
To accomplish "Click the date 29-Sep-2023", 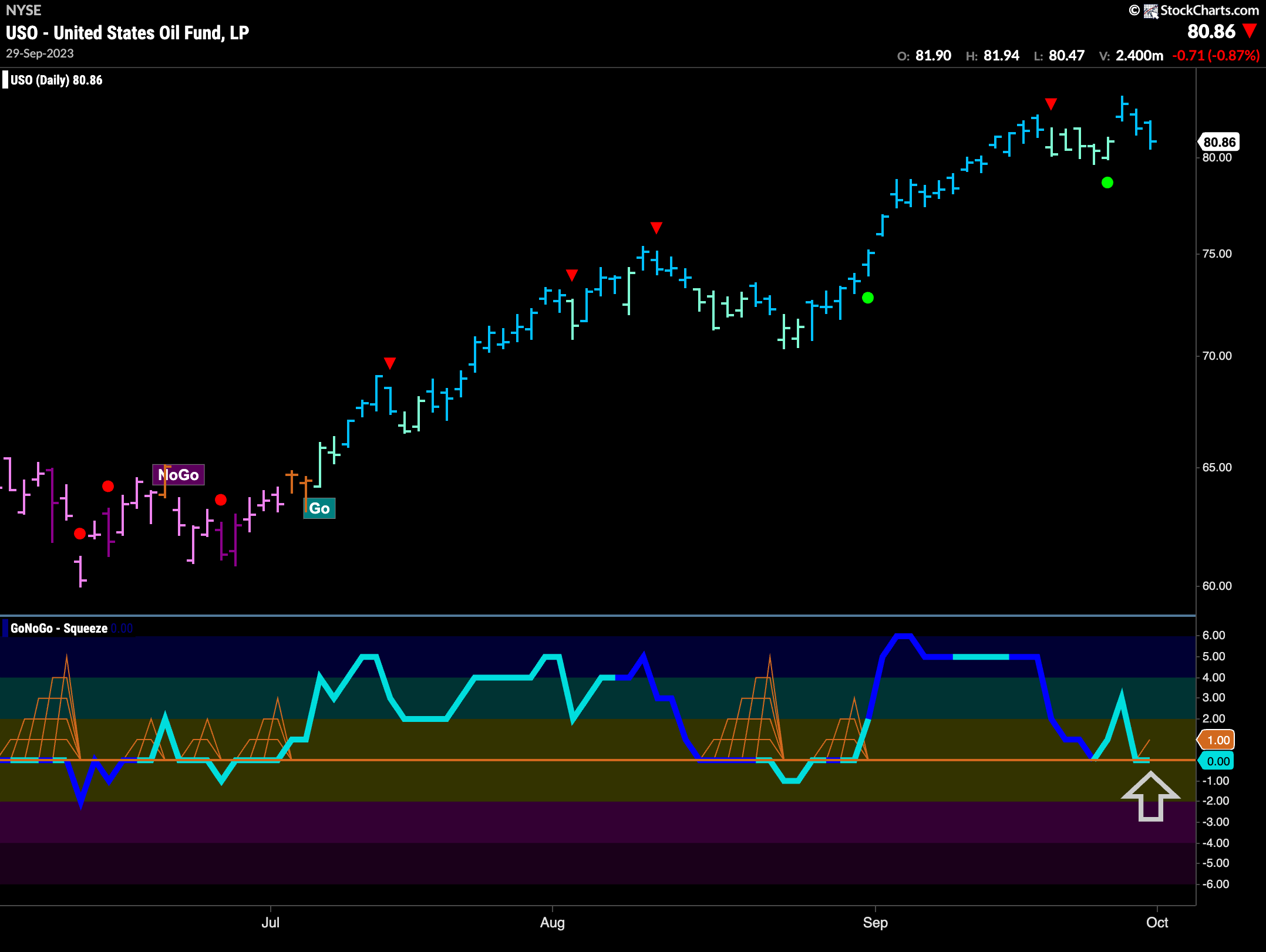I will pos(40,53).
